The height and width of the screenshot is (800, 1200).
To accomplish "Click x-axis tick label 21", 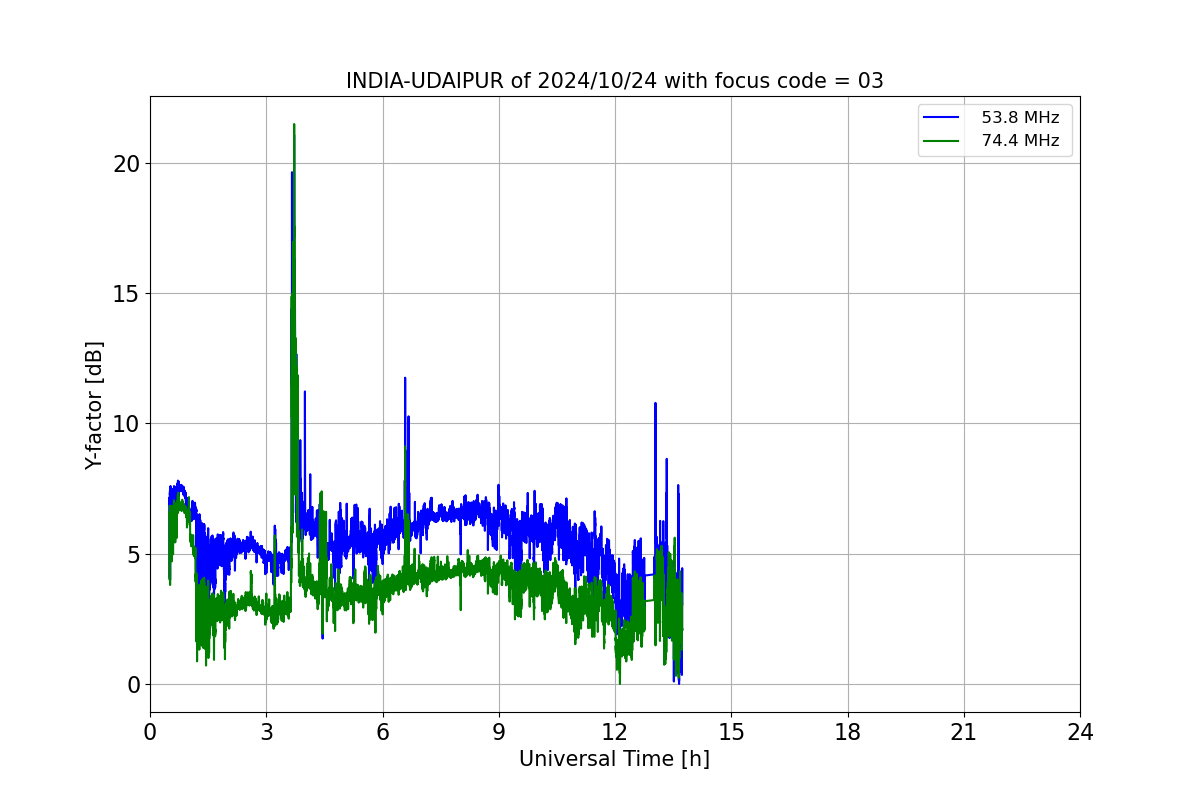I will coord(964,732).
